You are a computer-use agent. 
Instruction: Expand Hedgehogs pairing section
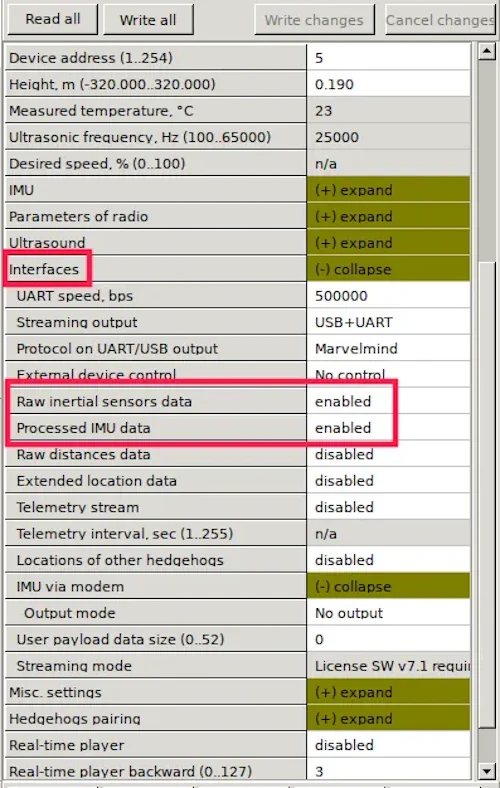coord(388,719)
